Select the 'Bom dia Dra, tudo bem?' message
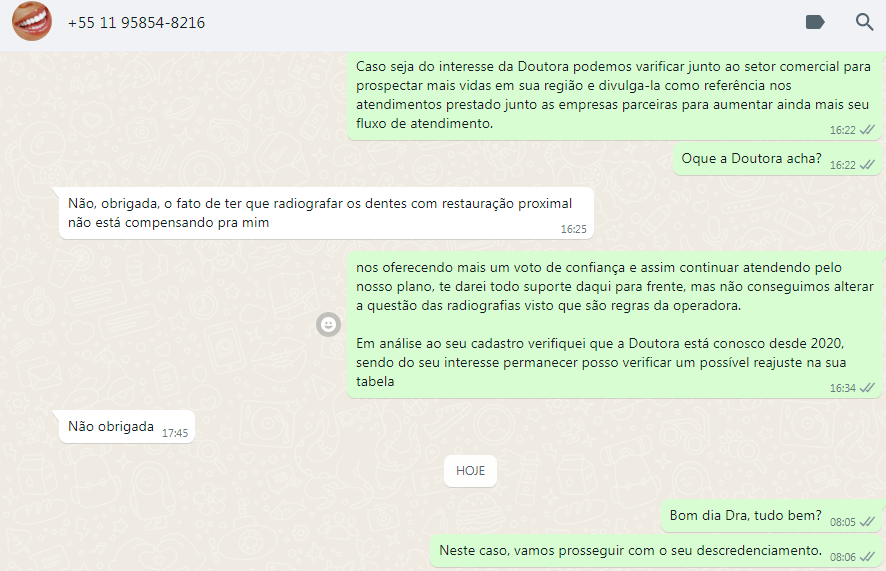 [x=771, y=516]
